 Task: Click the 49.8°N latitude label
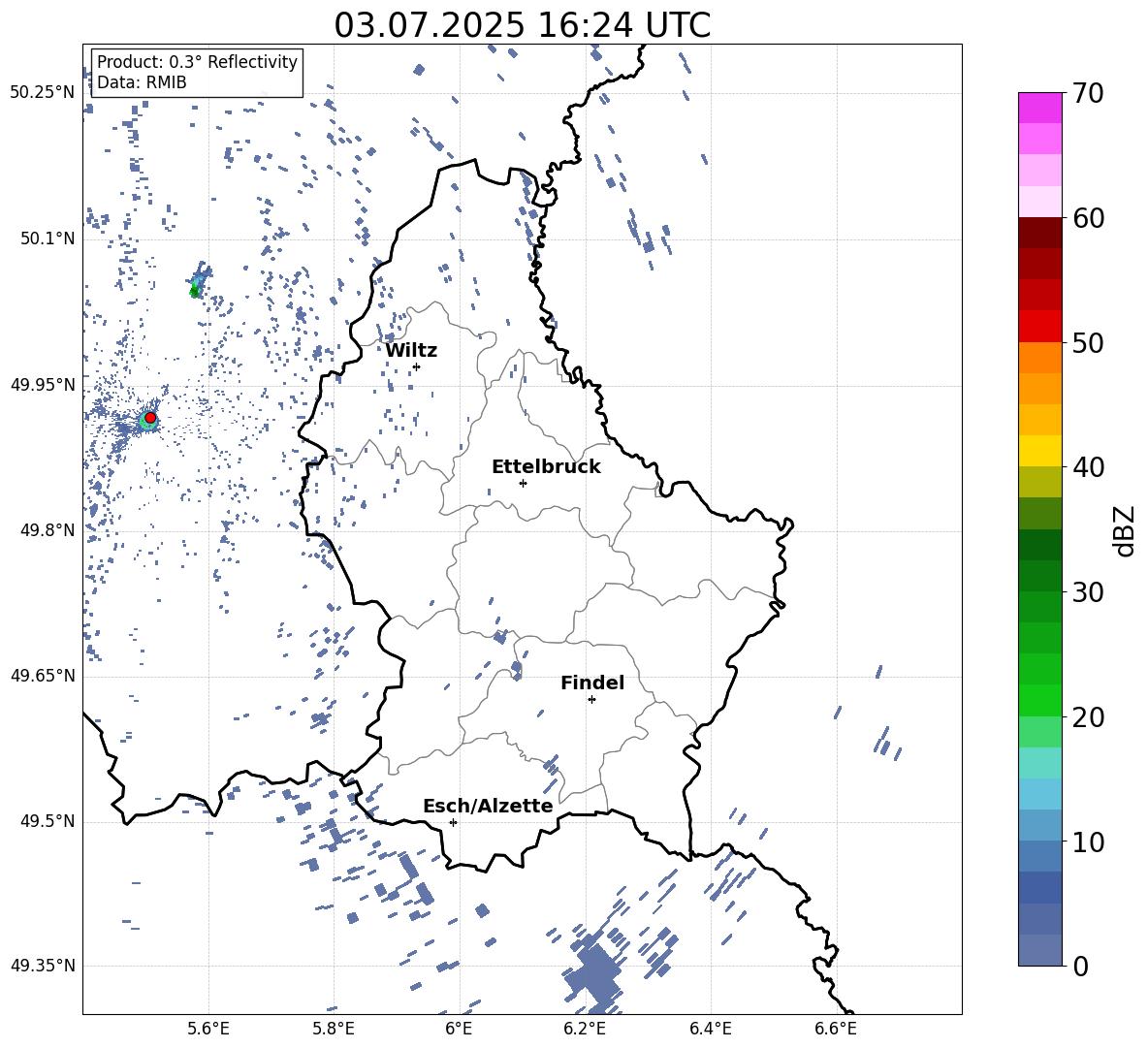tap(47, 530)
